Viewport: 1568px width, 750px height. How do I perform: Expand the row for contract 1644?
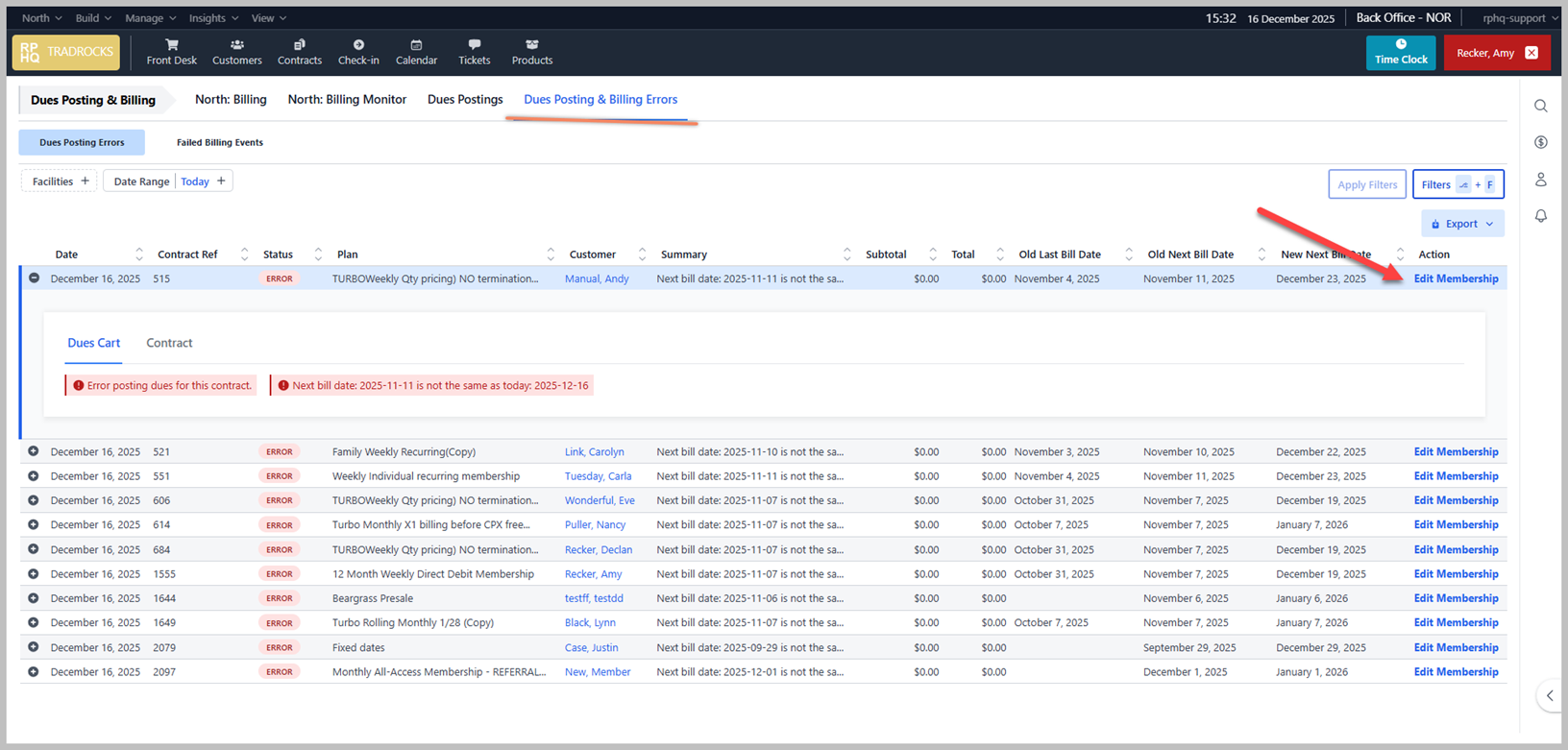pos(34,598)
